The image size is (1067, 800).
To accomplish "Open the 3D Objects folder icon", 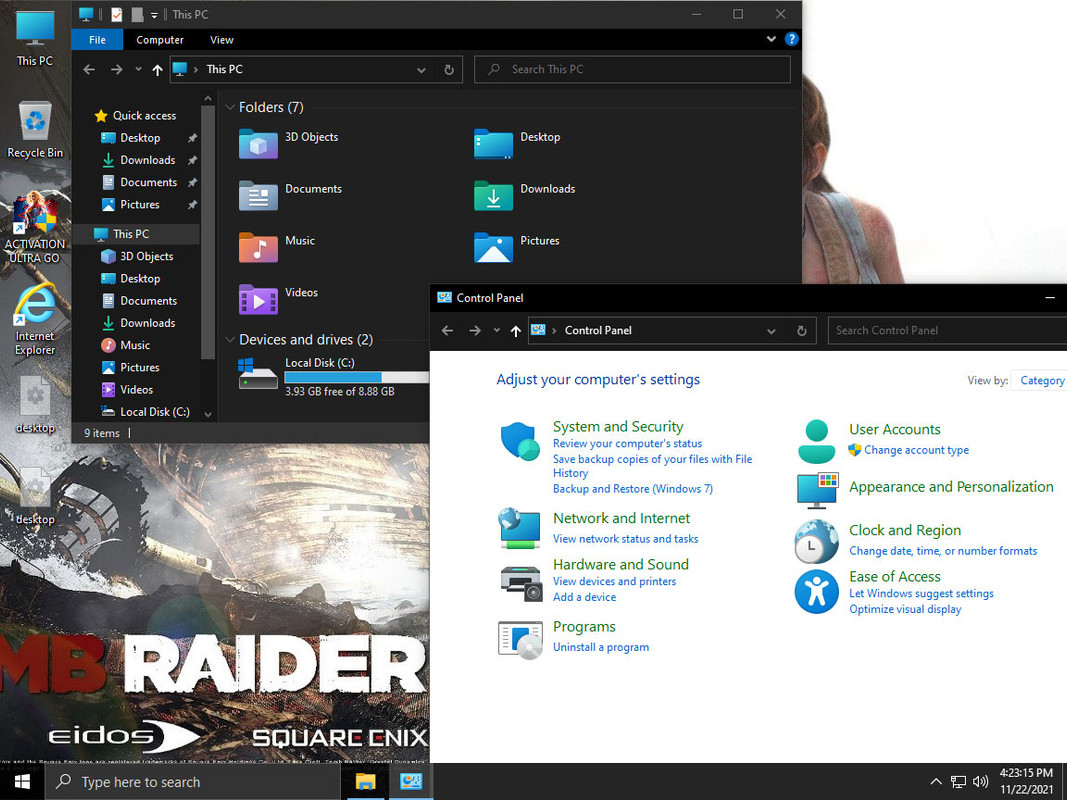I will [x=258, y=144].
